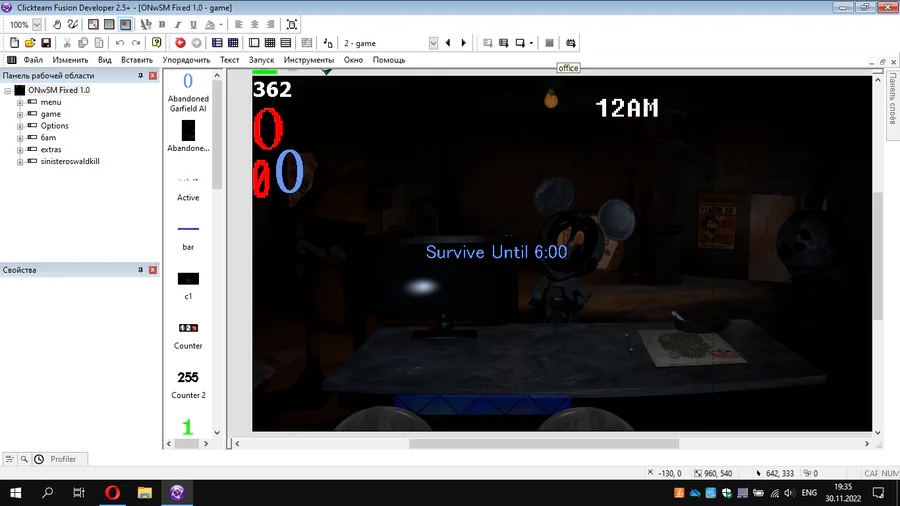Save the current application
The width and height of the screenshot is (900, 506).
point(46,43)
